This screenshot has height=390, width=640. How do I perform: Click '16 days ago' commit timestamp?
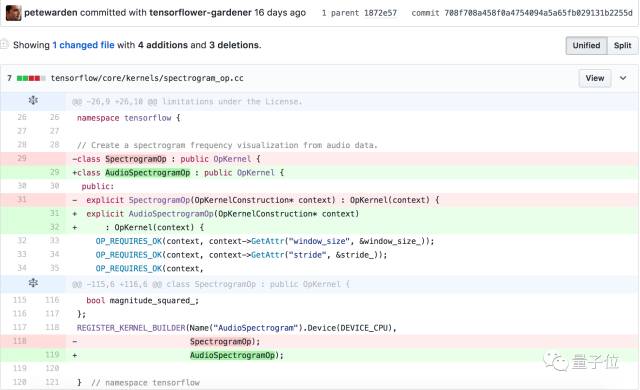[280, 13]
